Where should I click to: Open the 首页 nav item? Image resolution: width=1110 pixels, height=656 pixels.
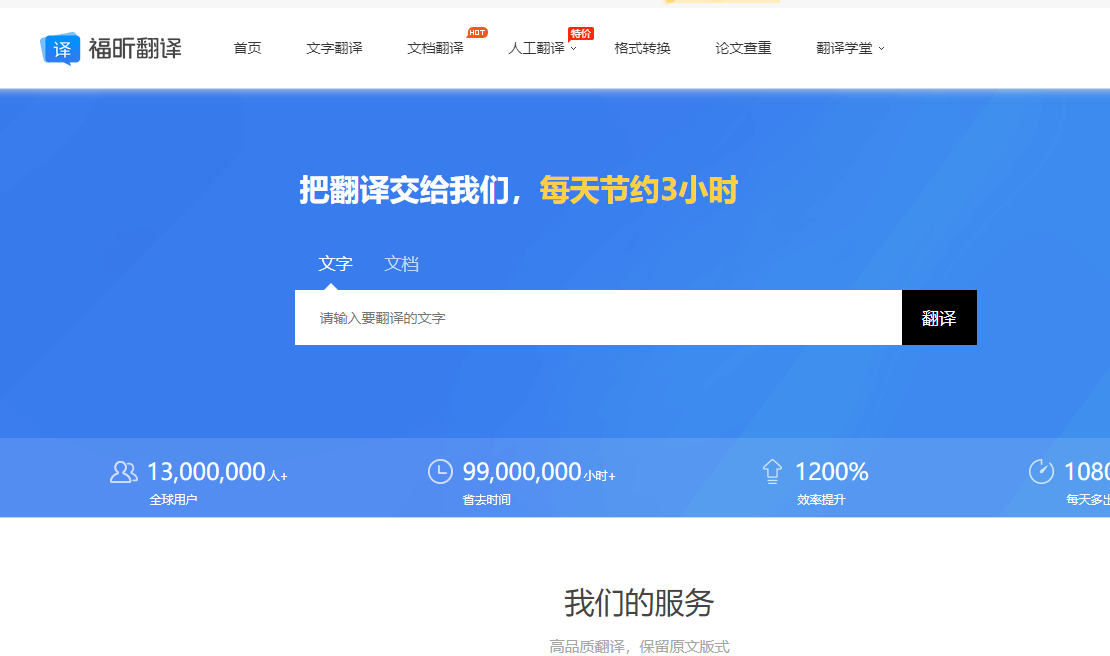[x=248, y=48]
